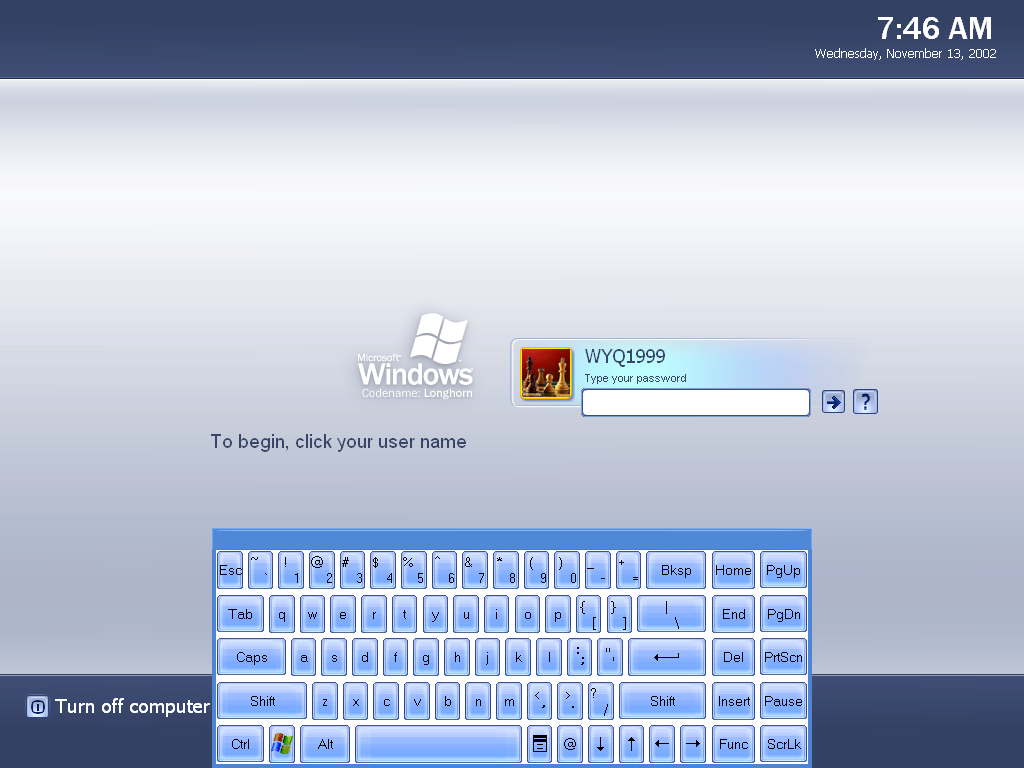This screenshot has height=768, width=1024.
Task: Tap the Tab key
Action: coord(240,614)
